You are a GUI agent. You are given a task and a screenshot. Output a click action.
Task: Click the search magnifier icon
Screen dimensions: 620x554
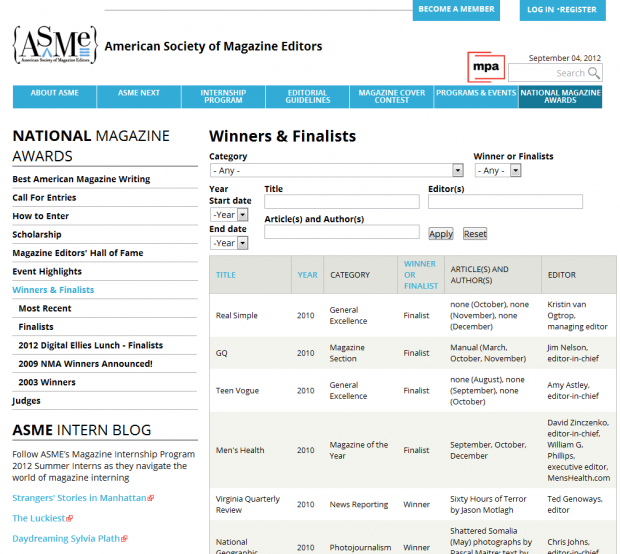594,73
